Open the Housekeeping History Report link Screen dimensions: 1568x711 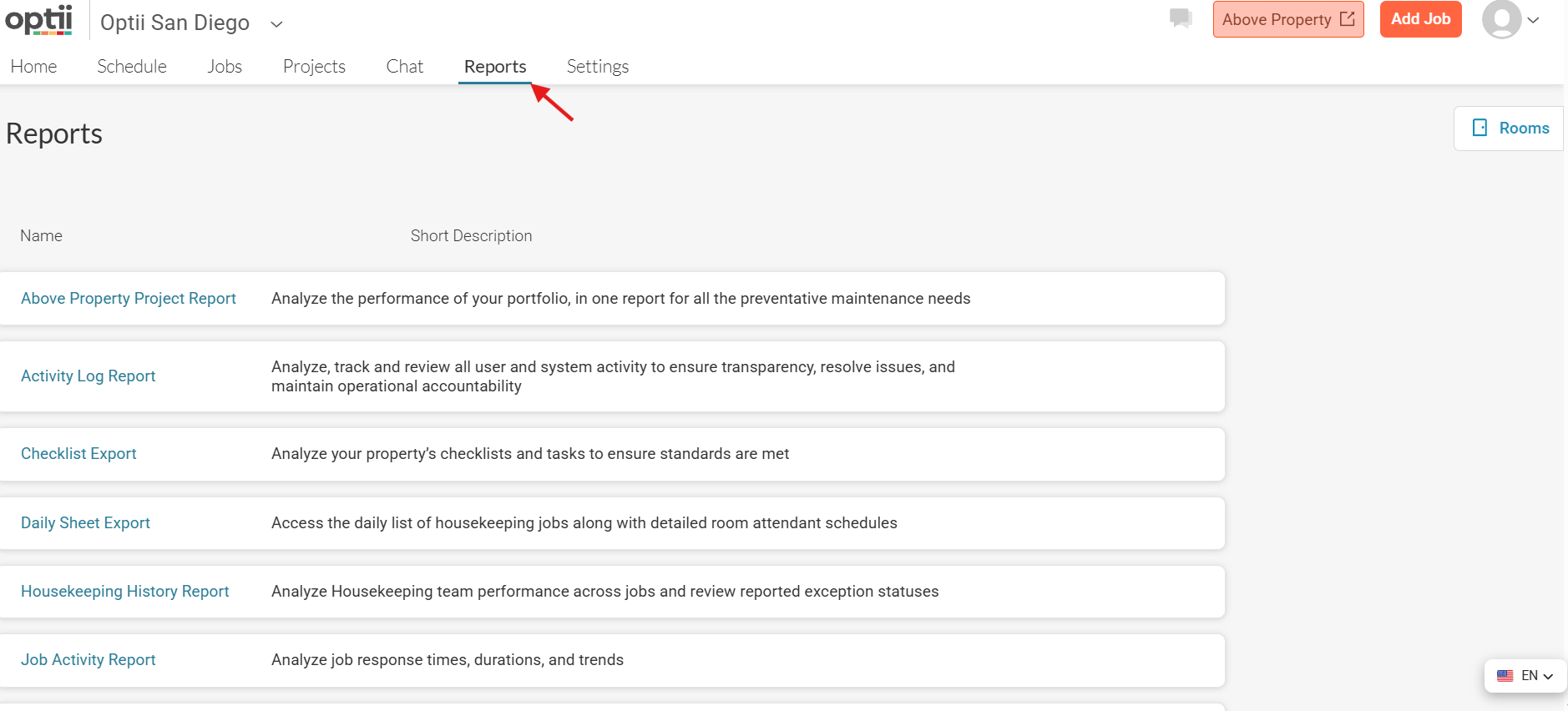coord(125,592)
